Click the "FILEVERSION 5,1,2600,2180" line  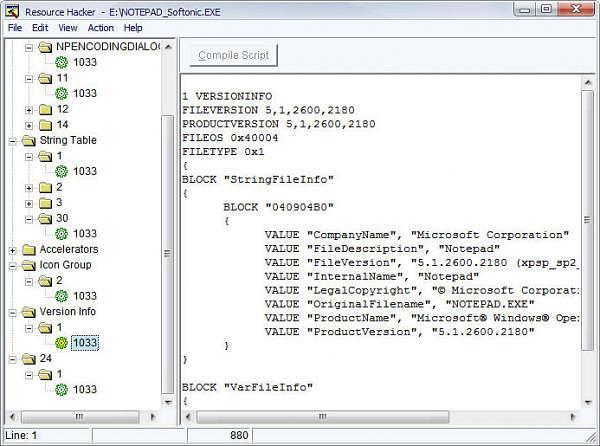pos(268,110)
